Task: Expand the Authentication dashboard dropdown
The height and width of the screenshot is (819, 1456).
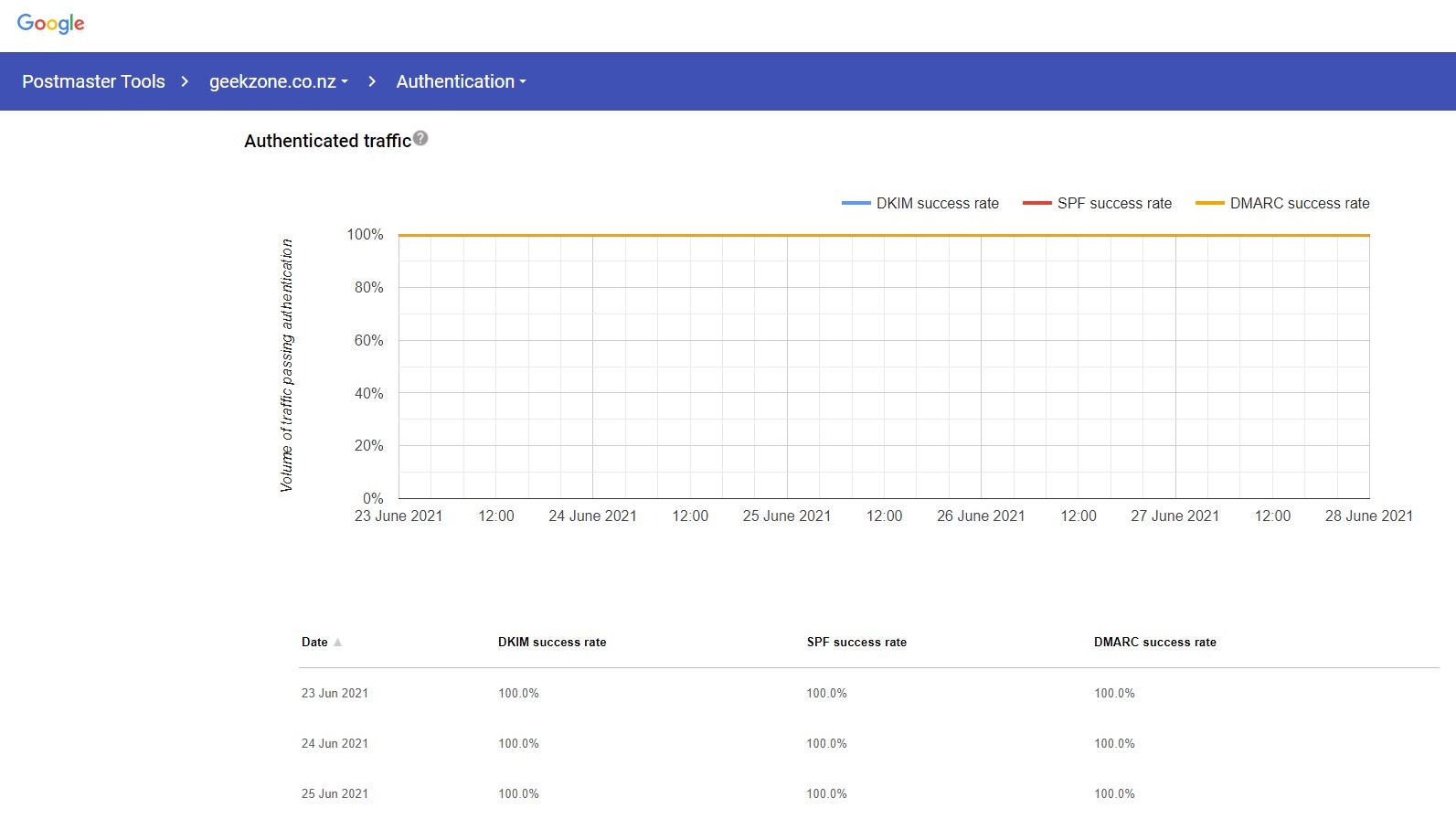Action: (461, 81)
